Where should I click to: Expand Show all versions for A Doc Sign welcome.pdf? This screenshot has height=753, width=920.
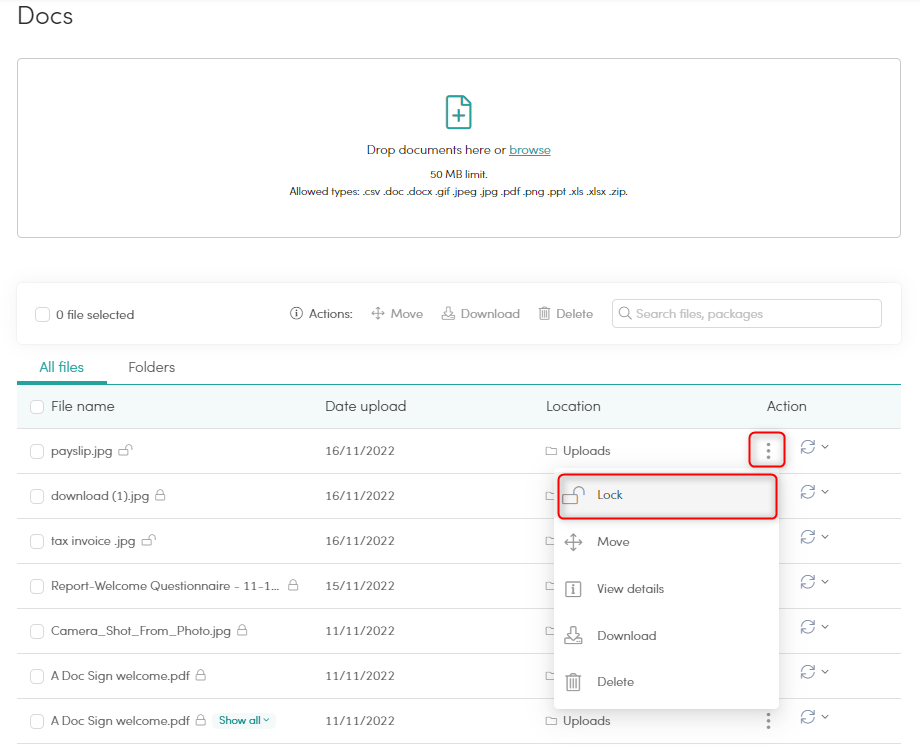click(x=245, y=720)
